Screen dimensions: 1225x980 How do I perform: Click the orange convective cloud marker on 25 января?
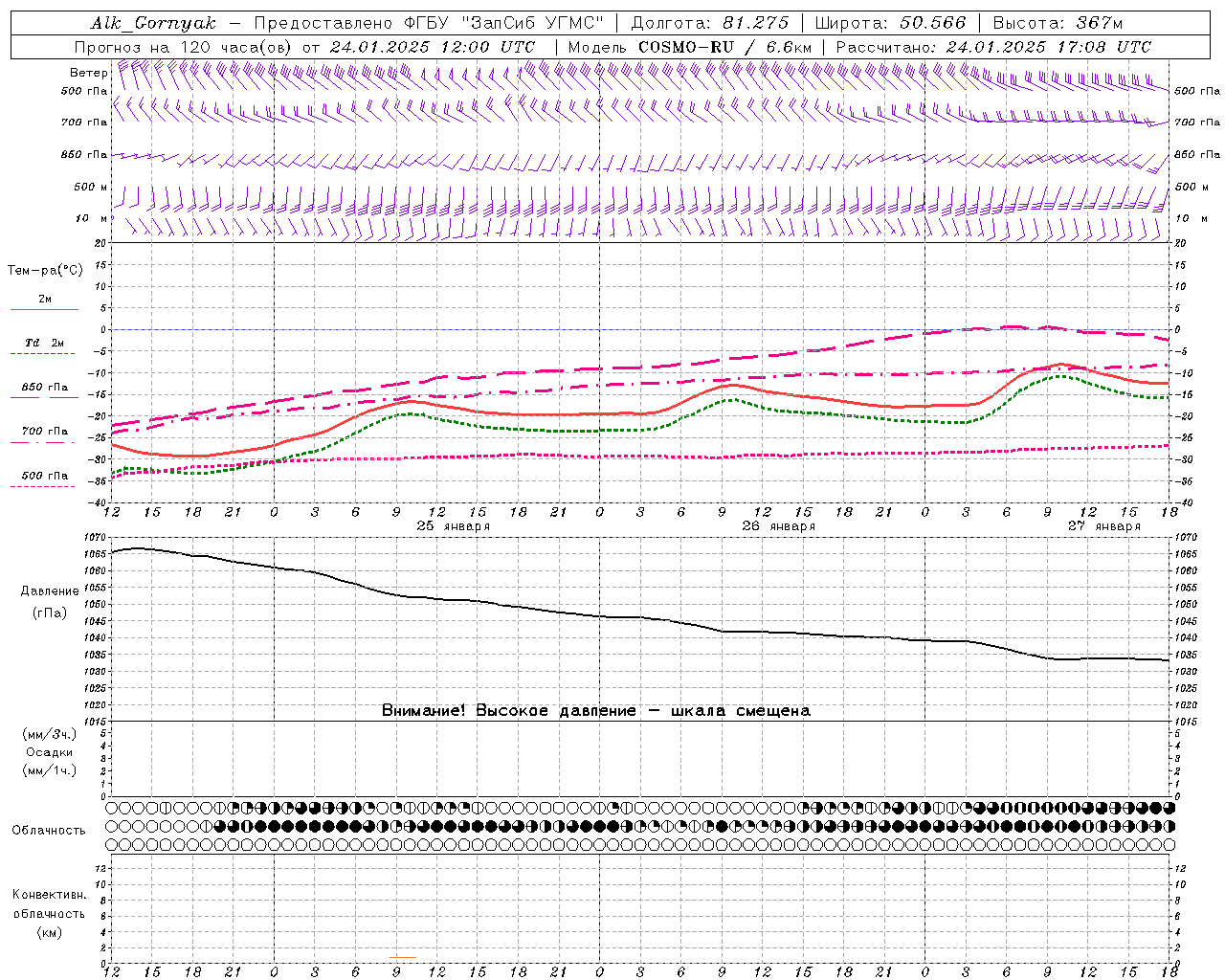403,957
